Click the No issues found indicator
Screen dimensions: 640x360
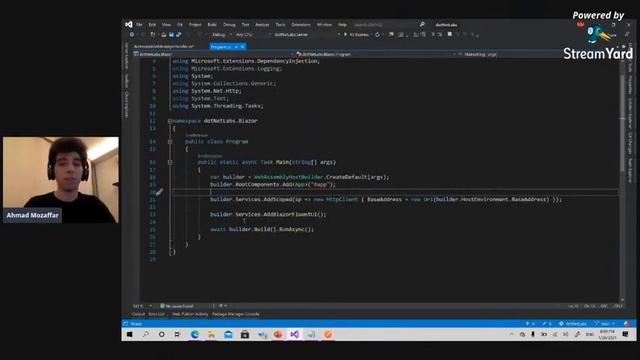[x=177, y=306]
